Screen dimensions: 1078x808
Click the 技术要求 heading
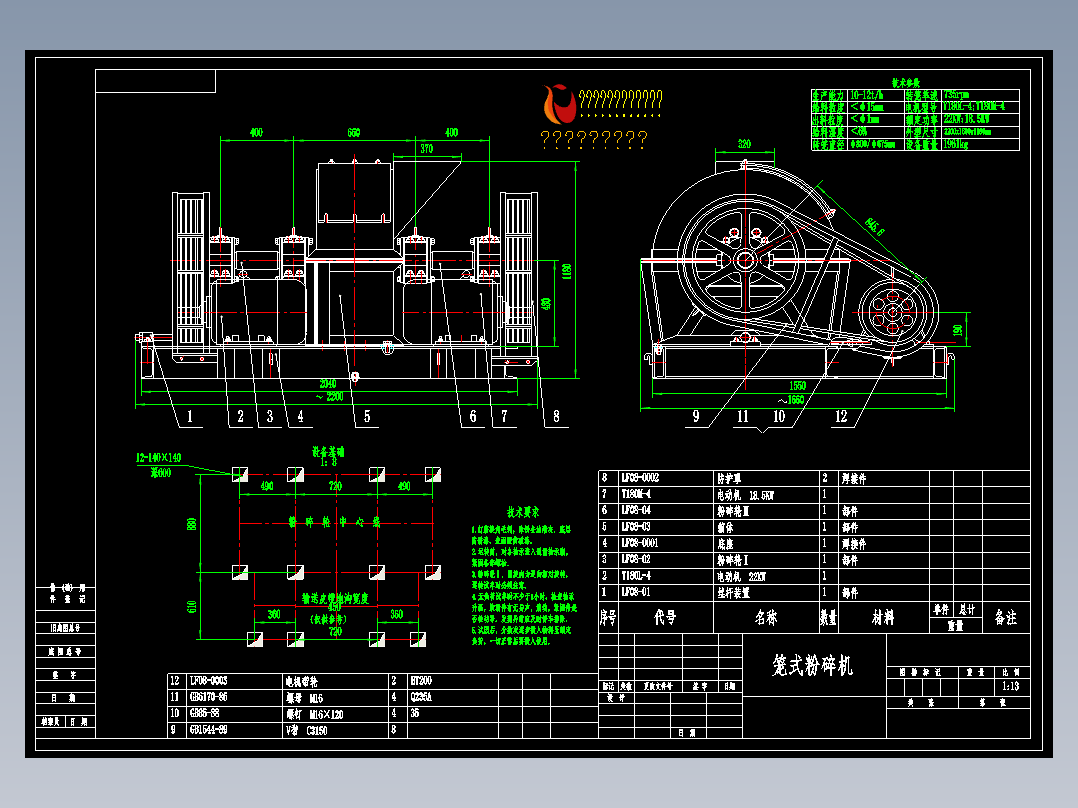point(523,512)
